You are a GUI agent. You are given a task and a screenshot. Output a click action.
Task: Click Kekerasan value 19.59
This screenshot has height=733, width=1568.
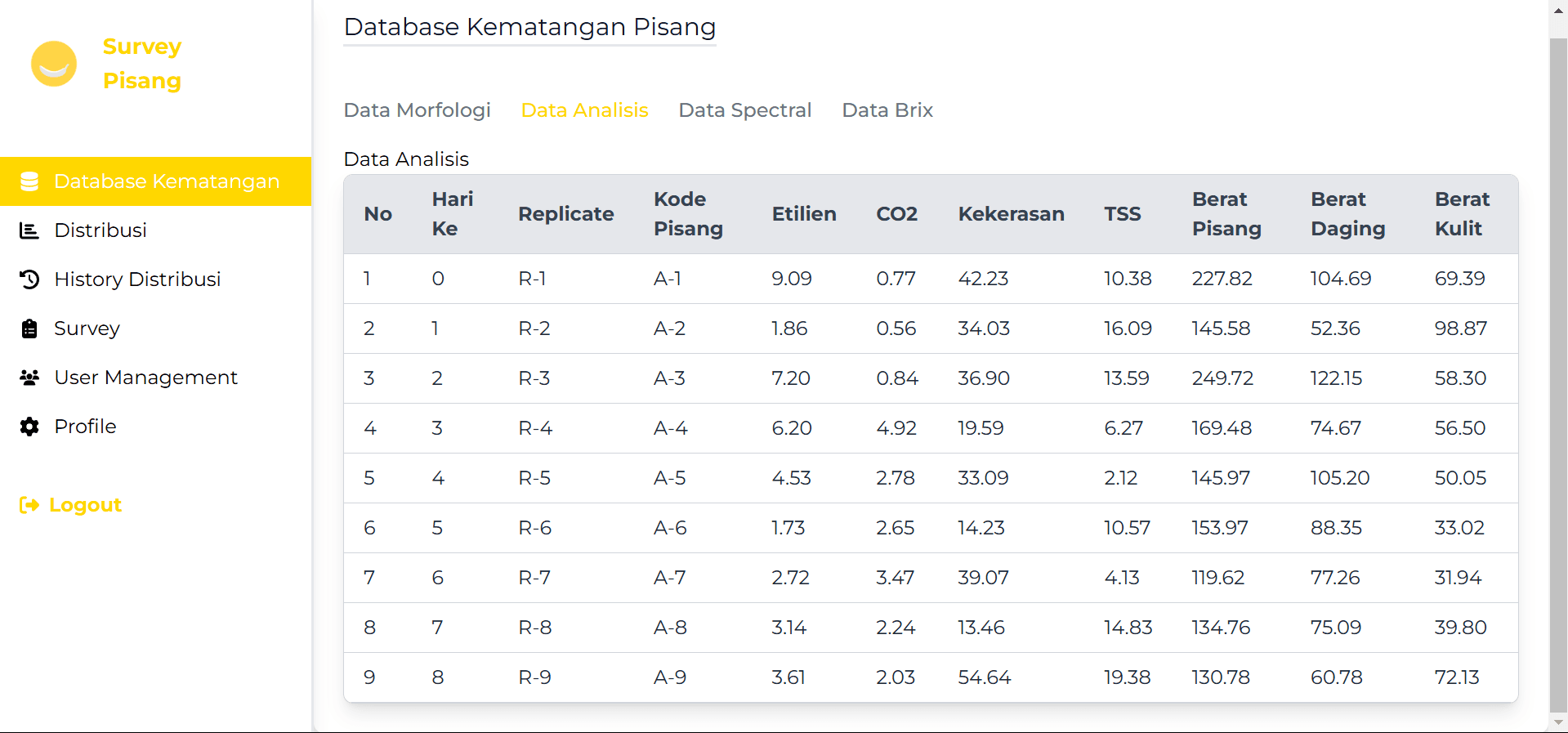click(x=981, y=428)
